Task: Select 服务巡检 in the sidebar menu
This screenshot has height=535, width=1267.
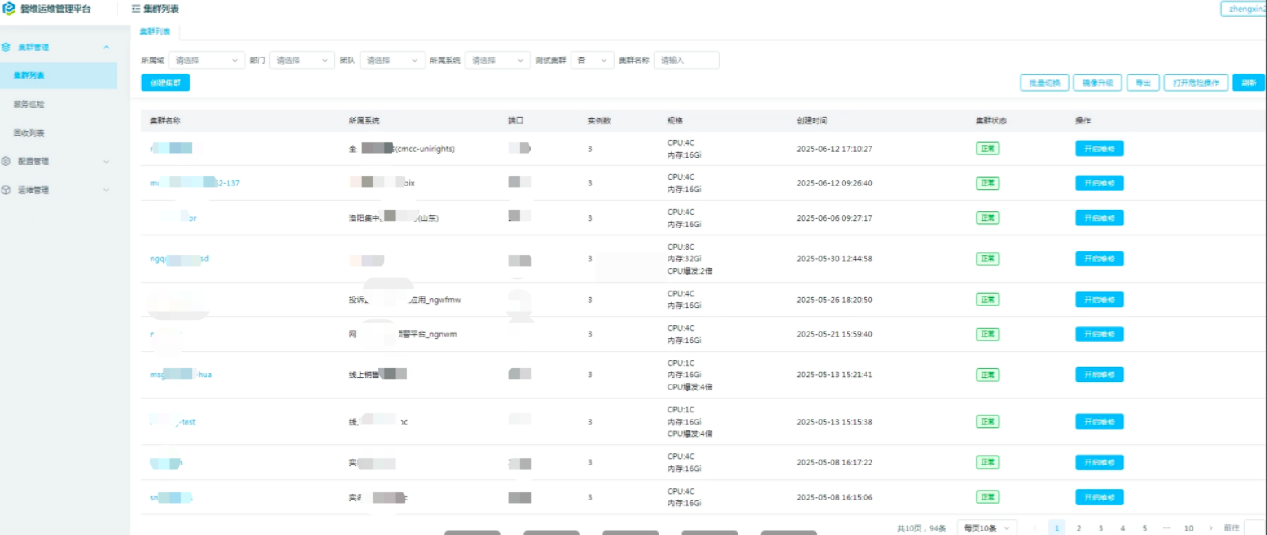Action: (x=28, y=103)
